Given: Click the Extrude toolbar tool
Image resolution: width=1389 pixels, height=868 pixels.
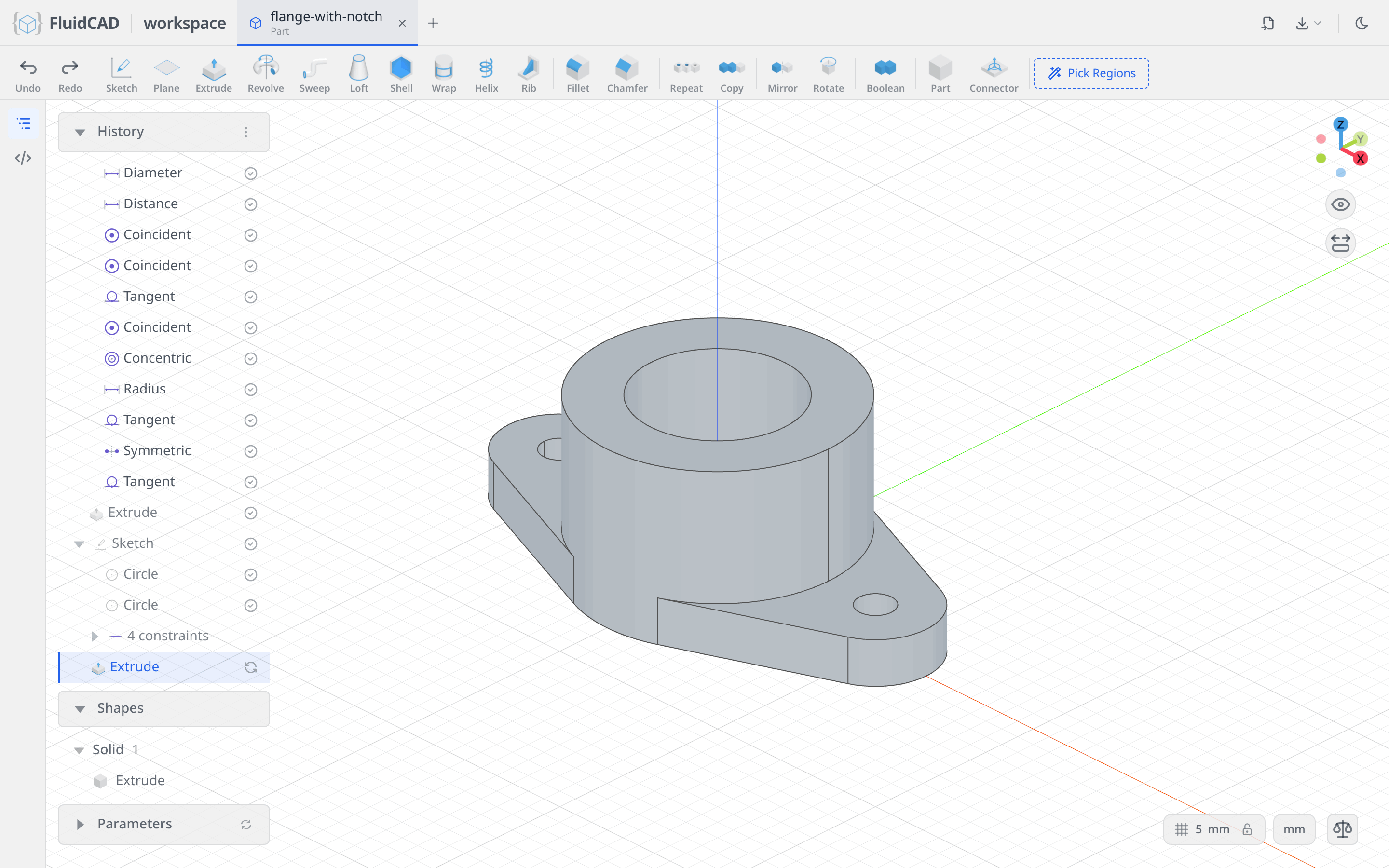Looking at the screenshot, I should (x=214, y=74).
